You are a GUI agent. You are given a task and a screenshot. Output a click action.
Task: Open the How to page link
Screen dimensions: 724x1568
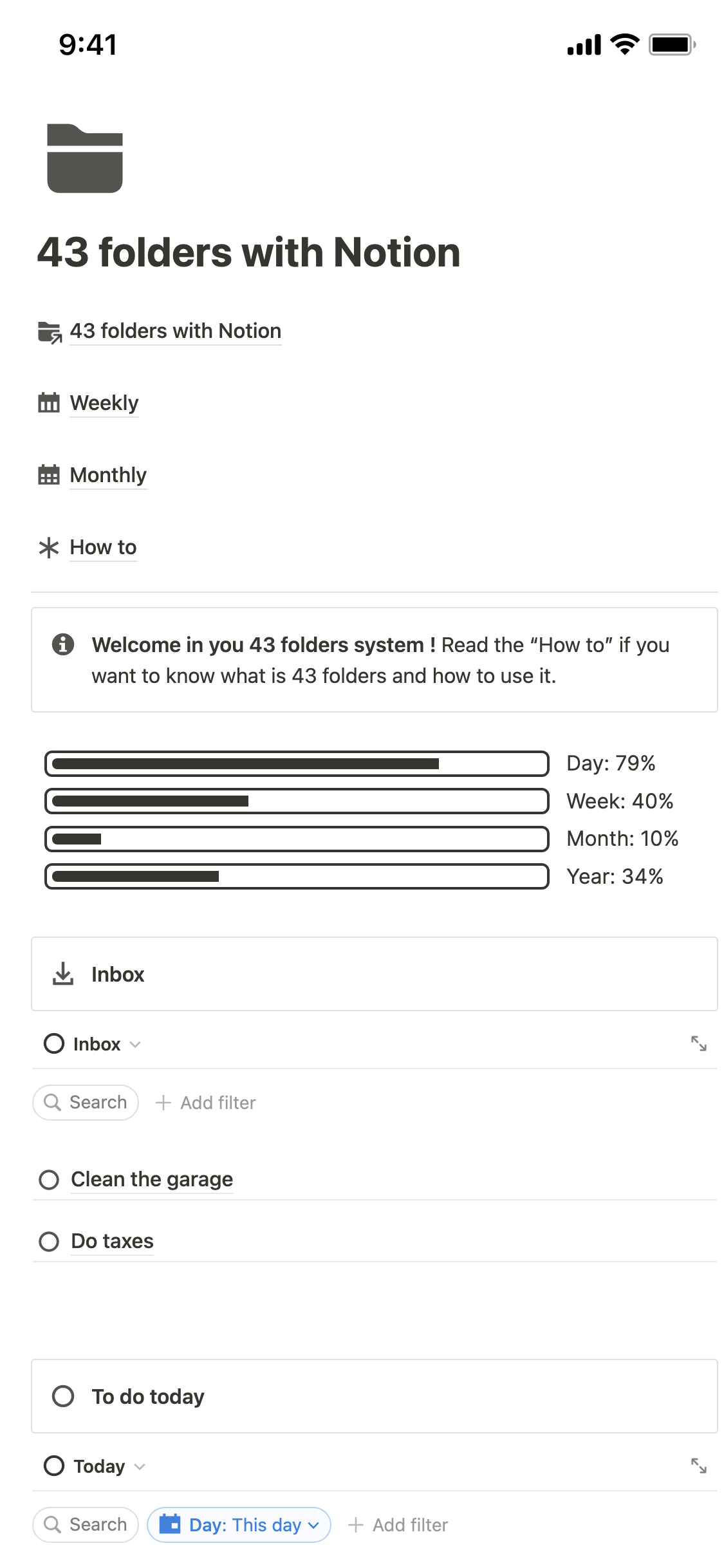pyautogui.click(x=103, y=548)
